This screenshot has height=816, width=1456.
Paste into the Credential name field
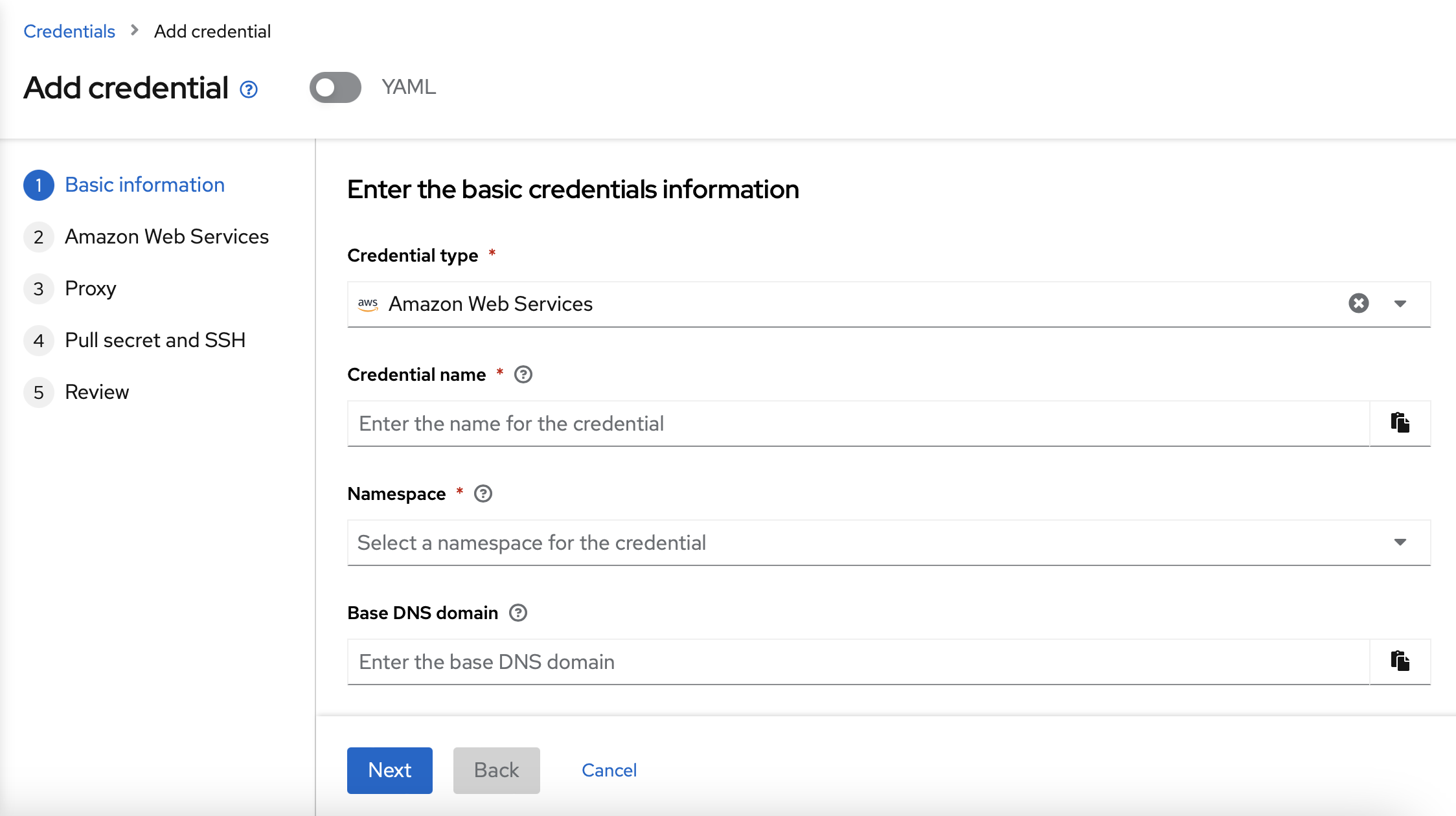click(1400, 423)
